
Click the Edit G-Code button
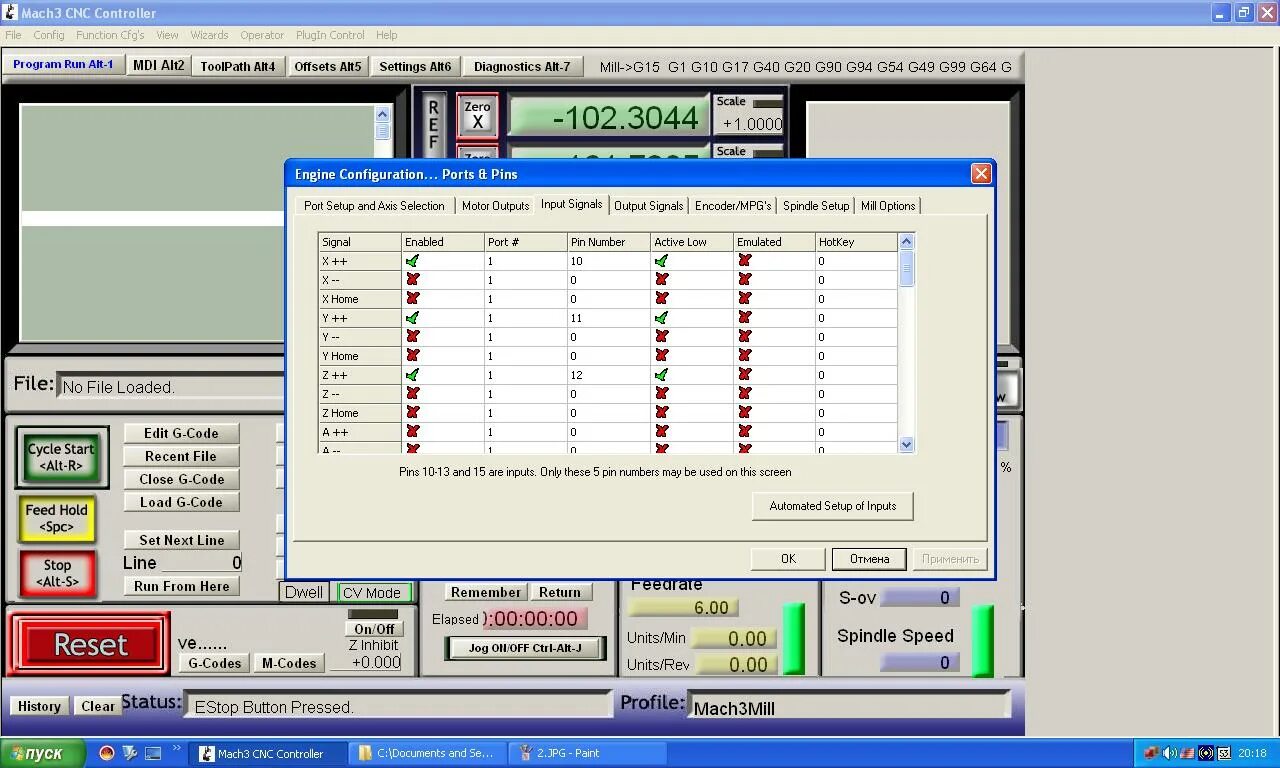181,433
